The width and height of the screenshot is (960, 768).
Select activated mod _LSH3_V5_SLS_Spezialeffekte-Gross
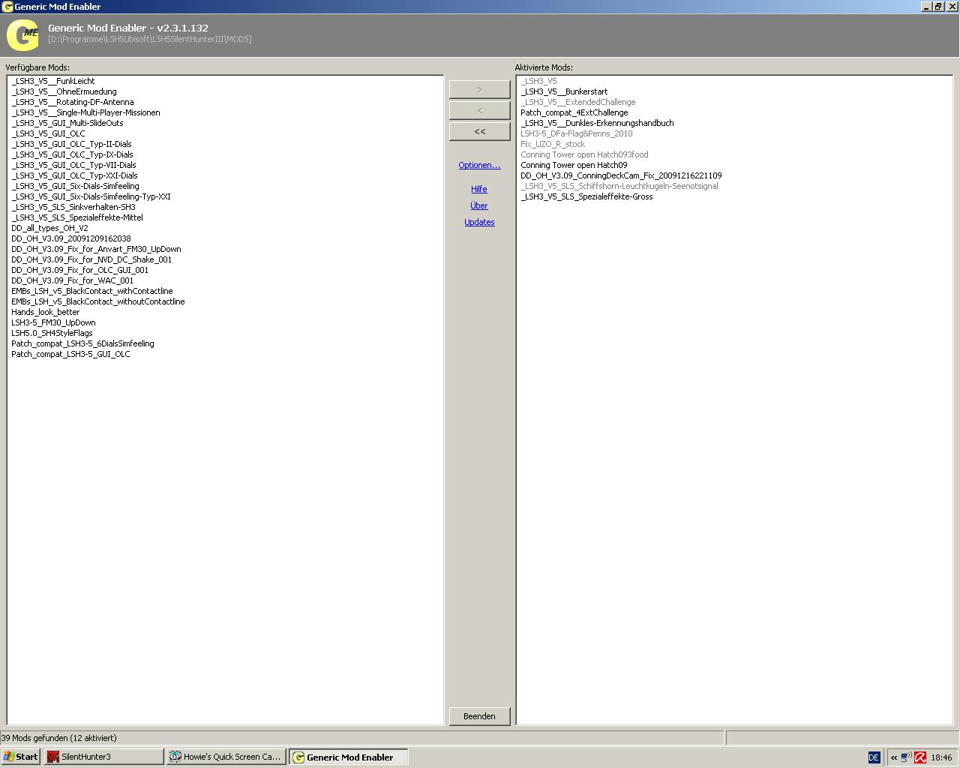coord(587,197)
